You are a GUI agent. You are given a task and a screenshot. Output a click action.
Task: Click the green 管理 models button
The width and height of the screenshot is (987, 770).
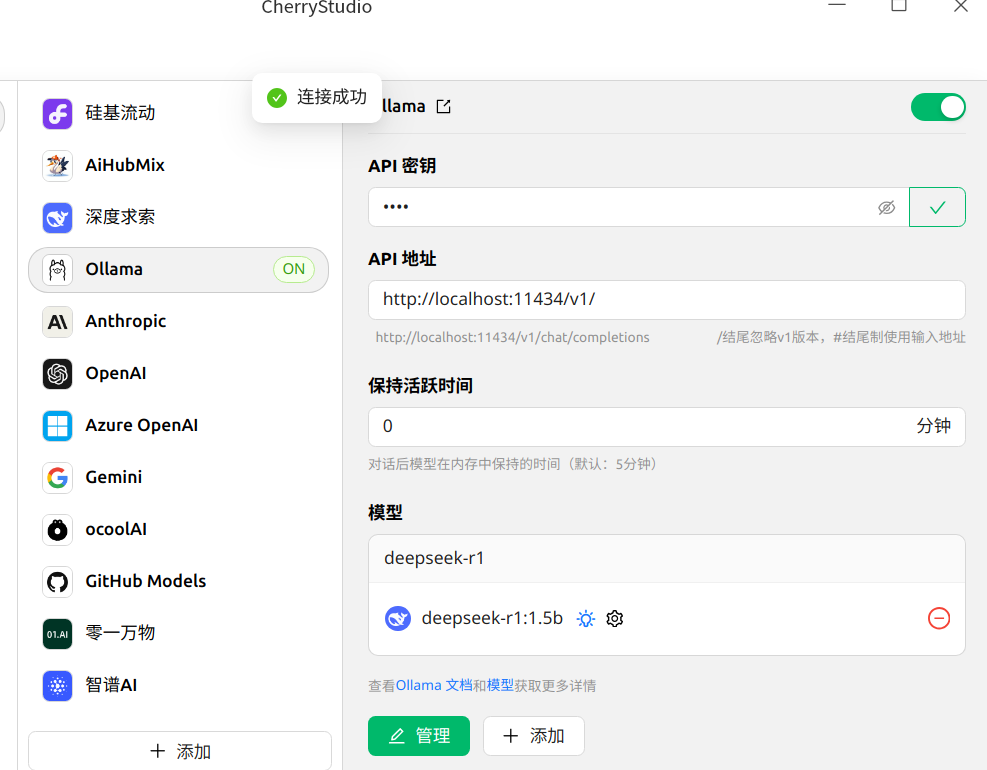(419, 736)
